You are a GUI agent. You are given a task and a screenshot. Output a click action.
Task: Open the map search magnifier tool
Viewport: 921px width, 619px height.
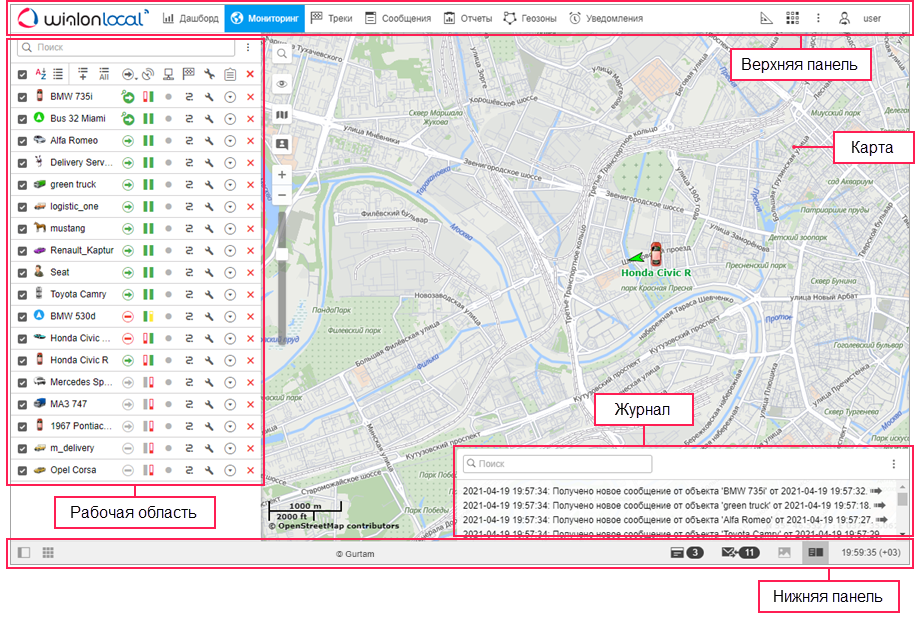click(282, 53)
